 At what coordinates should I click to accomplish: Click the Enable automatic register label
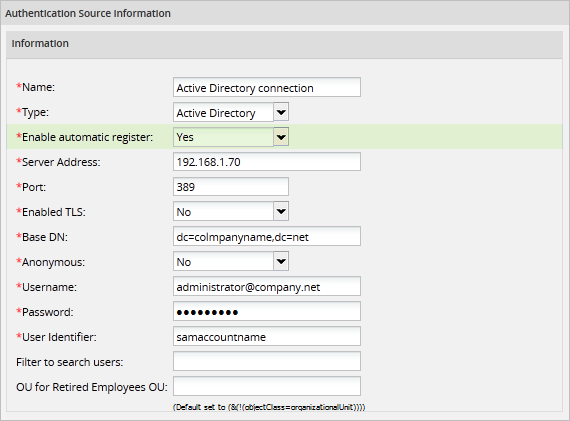[87, 137]
